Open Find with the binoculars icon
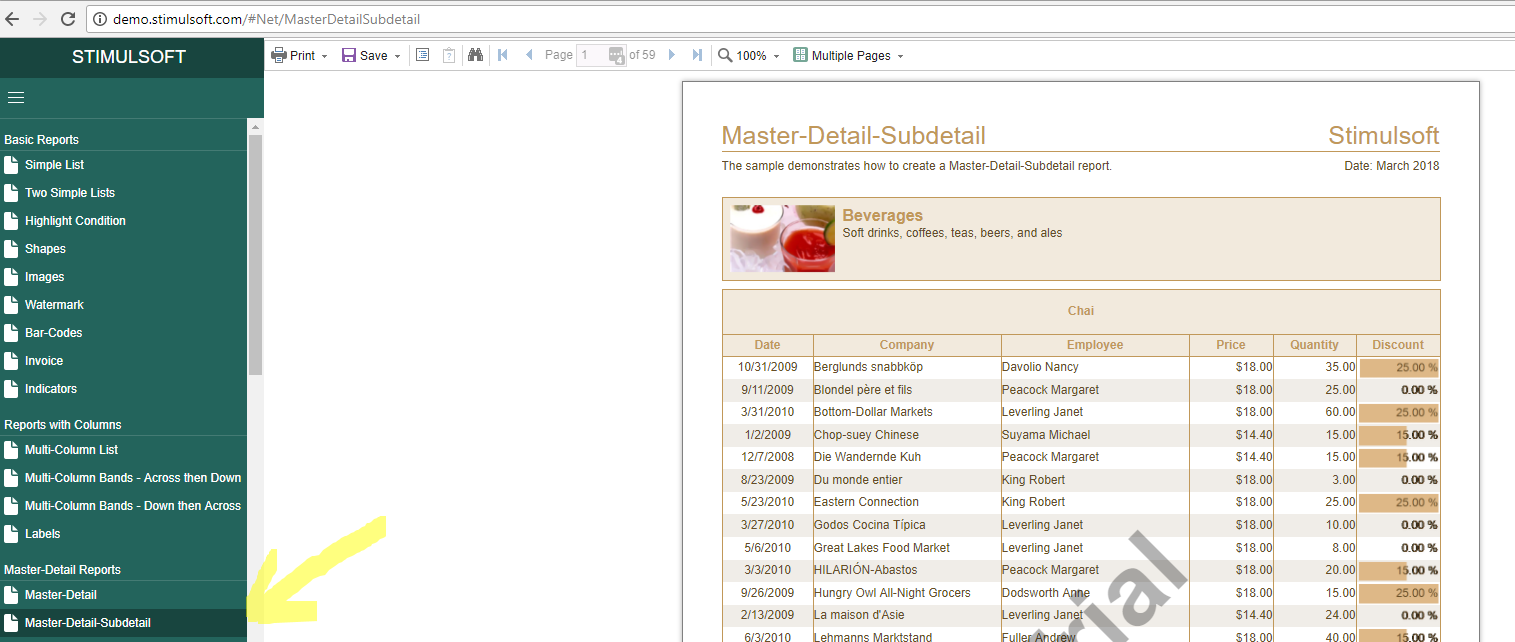The width and height of the screenshot is (1515, 642). [476, 56]
